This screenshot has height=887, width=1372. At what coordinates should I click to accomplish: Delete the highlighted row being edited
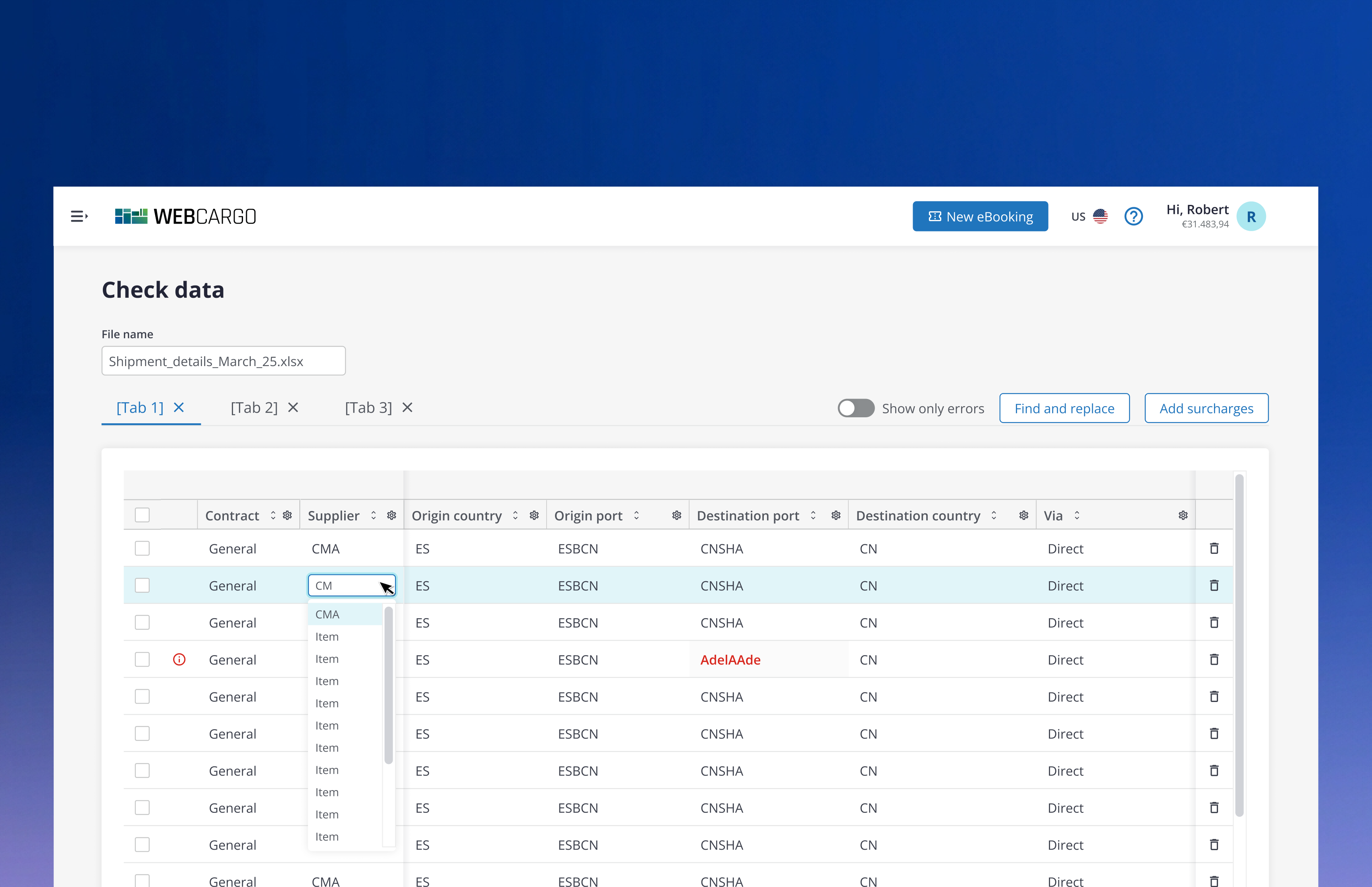1214,585
